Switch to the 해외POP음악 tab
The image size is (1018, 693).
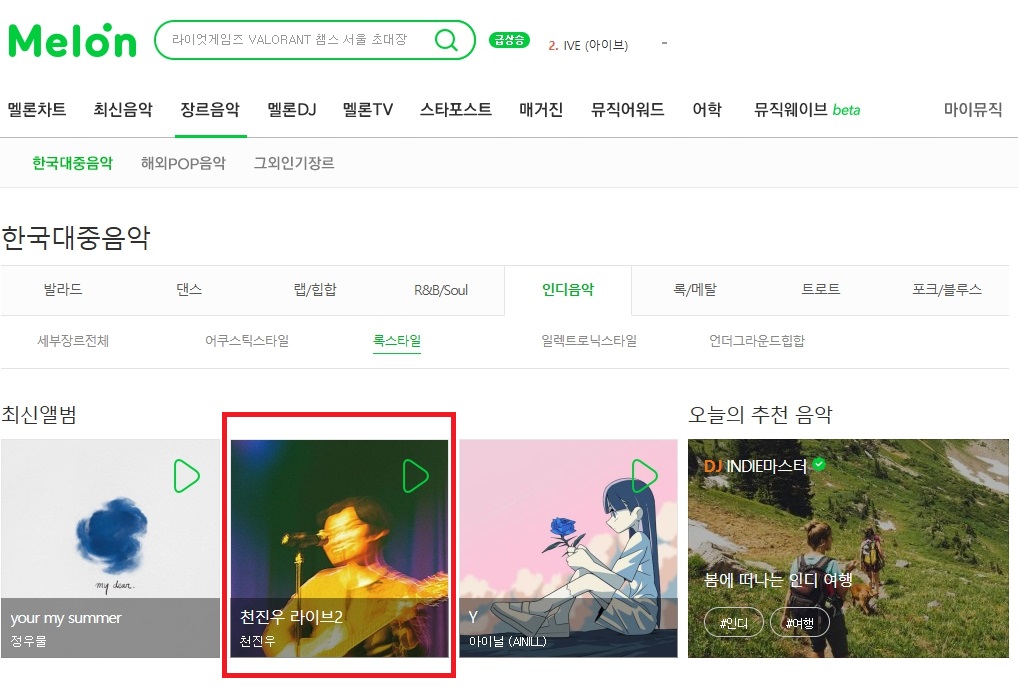183,163
